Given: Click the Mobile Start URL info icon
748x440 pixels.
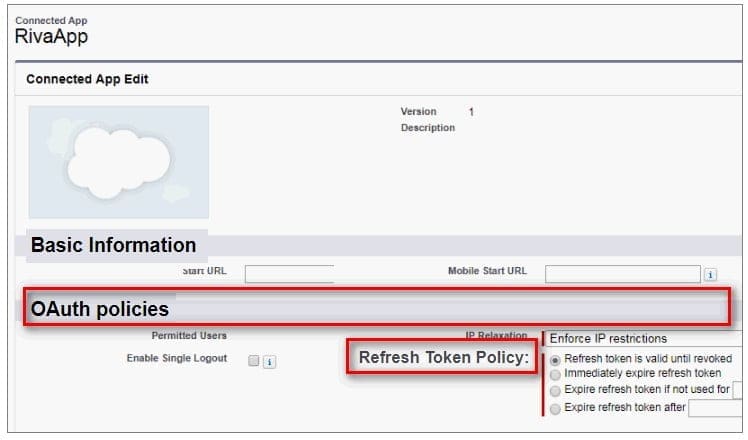Looking at the screenshot, I should [710, 273].
